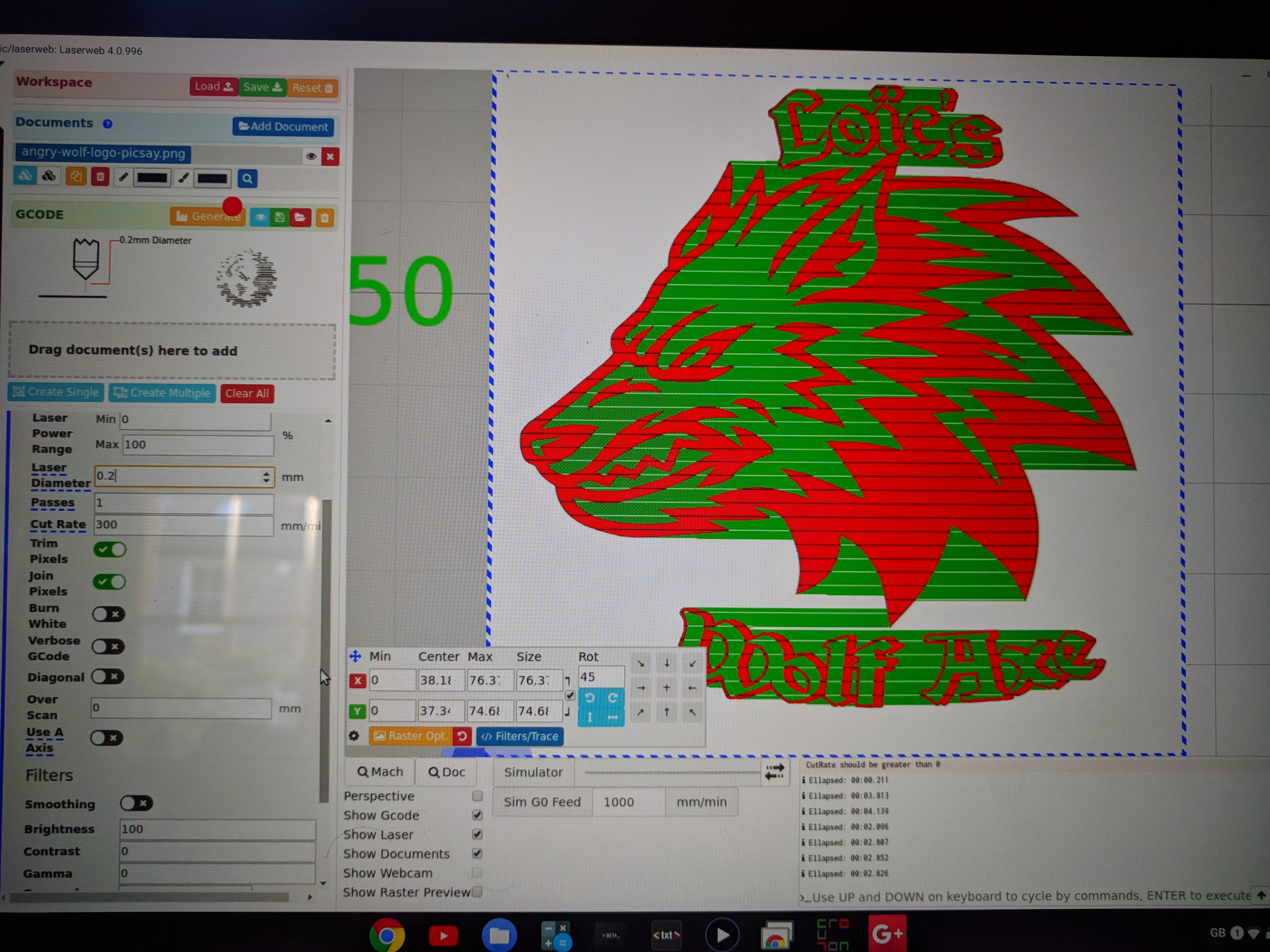Click the down arrow alignment button
The height and width of the screenshot is (952, 1270).
(x=666, y=663)
